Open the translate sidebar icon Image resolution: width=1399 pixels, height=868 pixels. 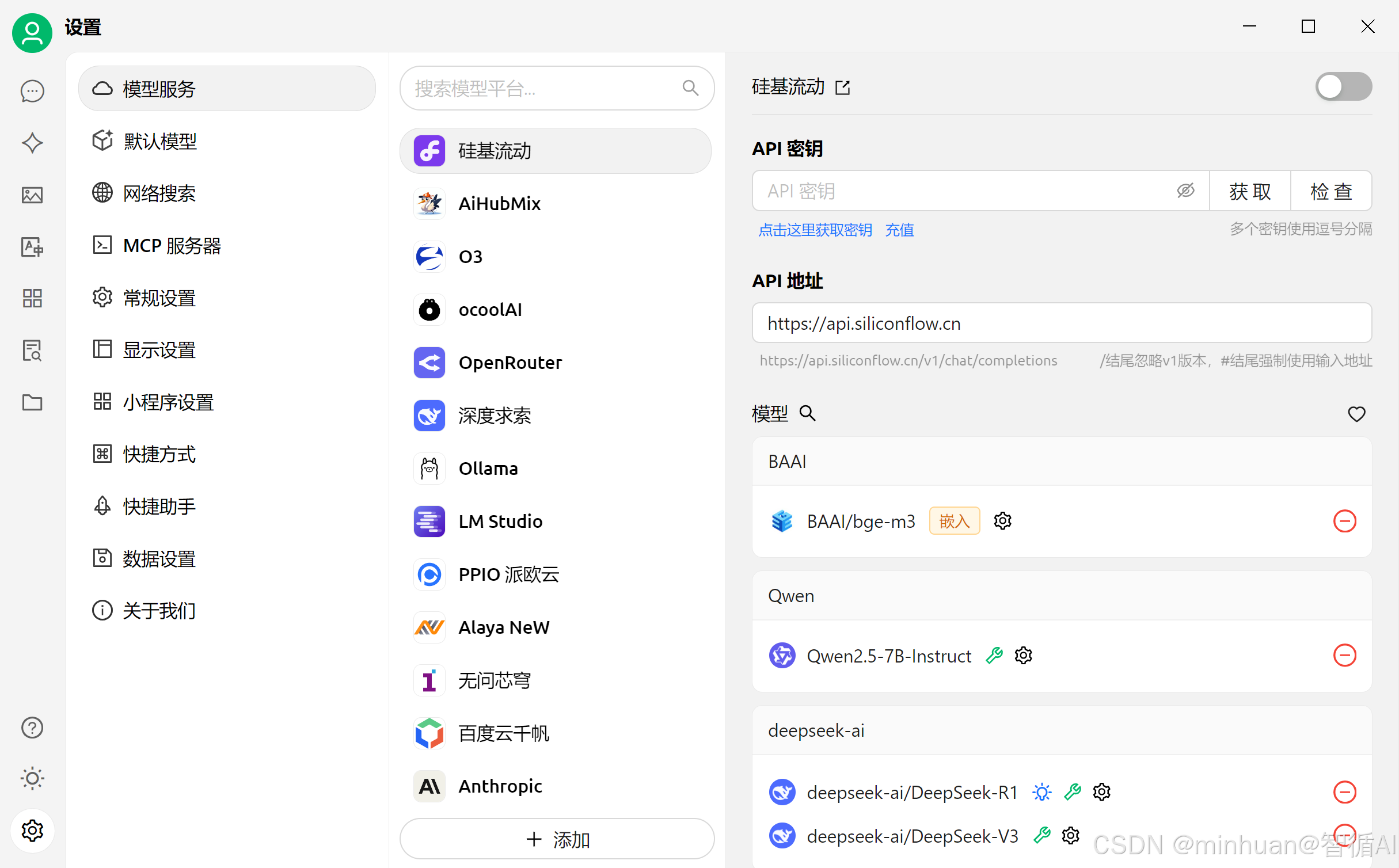32,247
